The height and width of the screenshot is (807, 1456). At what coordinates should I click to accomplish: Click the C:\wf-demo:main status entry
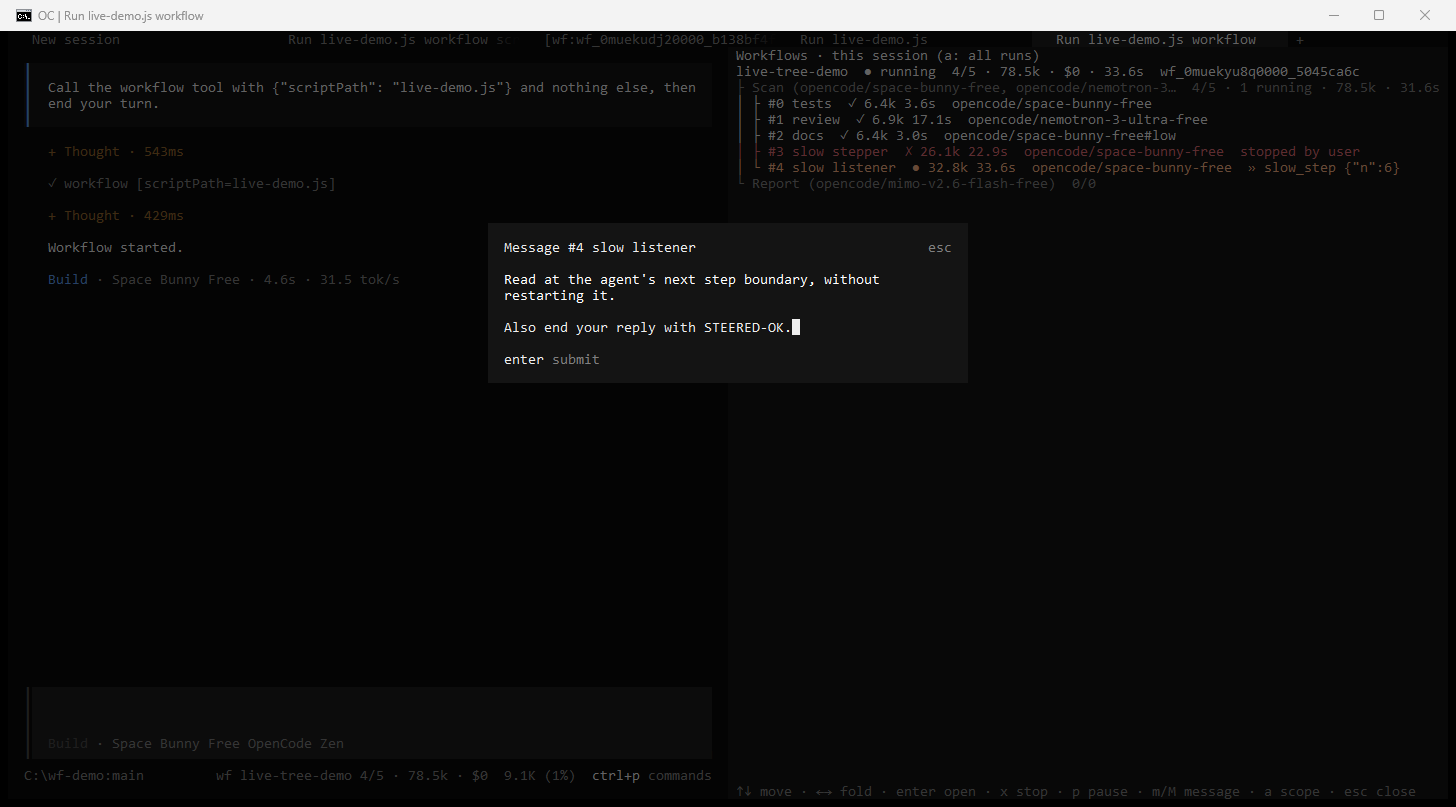[84, 776]
